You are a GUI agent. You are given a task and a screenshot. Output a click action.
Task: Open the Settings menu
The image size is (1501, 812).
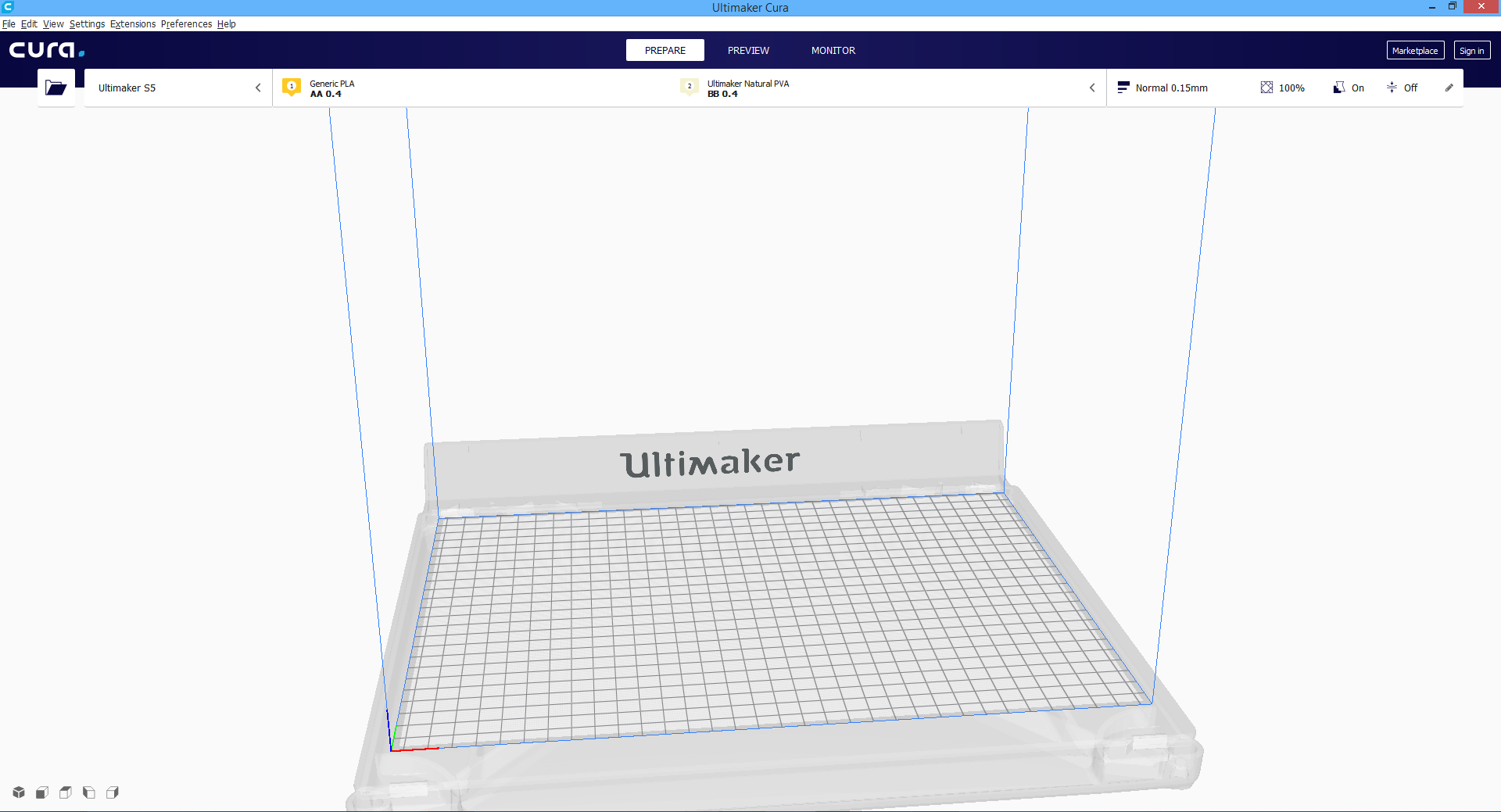click(87, 24)
